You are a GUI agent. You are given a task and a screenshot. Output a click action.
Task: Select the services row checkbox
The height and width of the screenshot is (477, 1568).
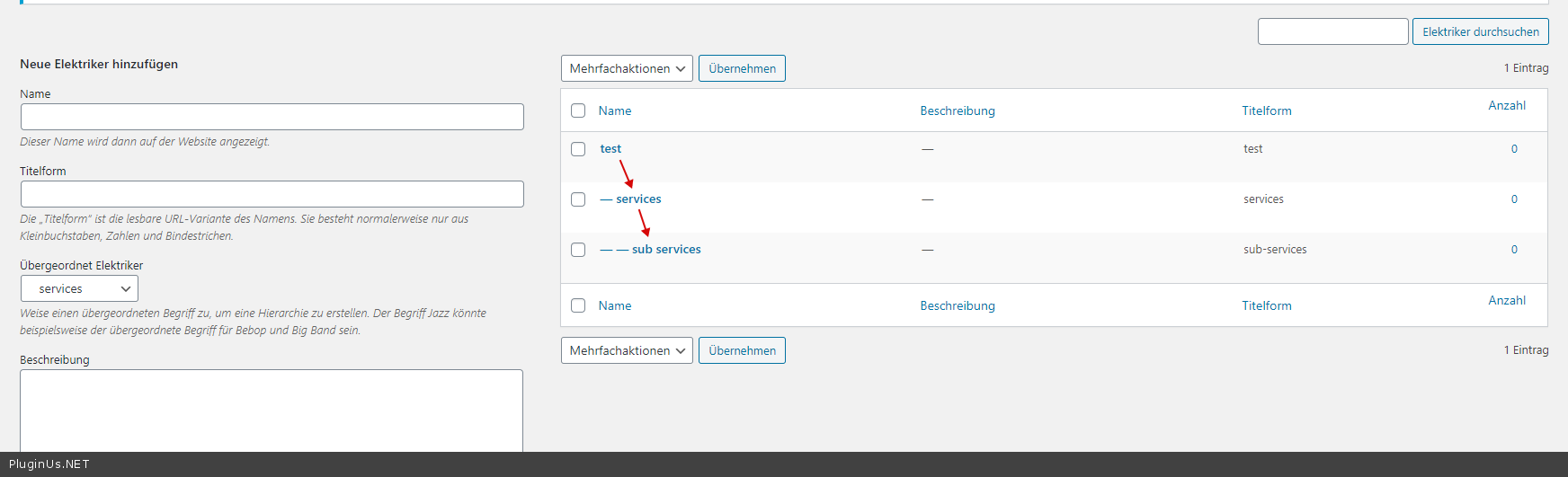(578, 199)
